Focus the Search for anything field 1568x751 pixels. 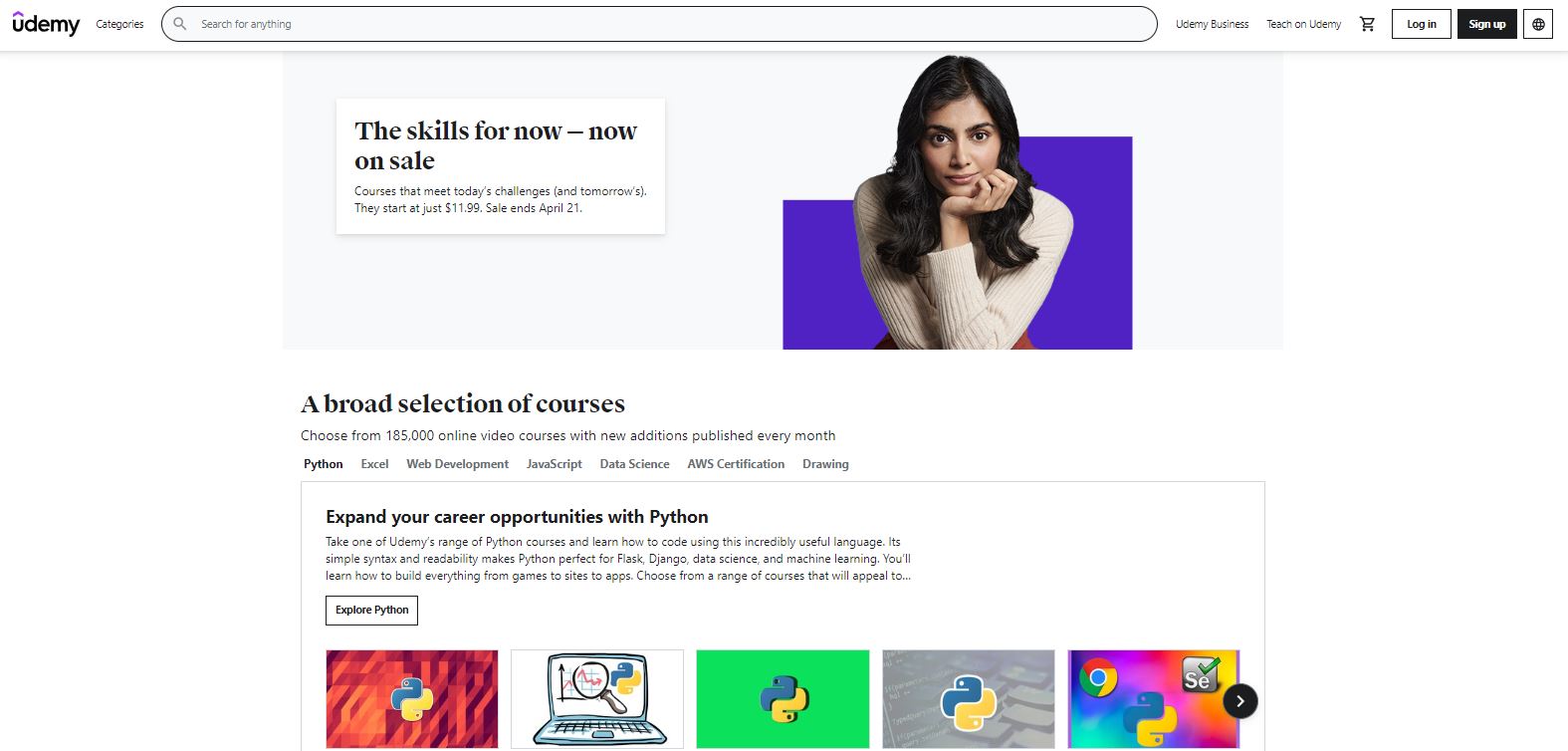coord(659,24)
